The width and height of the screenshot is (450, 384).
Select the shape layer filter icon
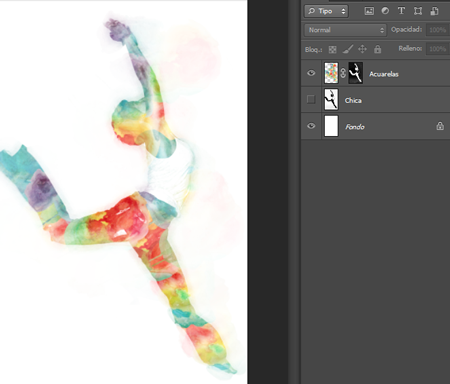click(418, 11)
